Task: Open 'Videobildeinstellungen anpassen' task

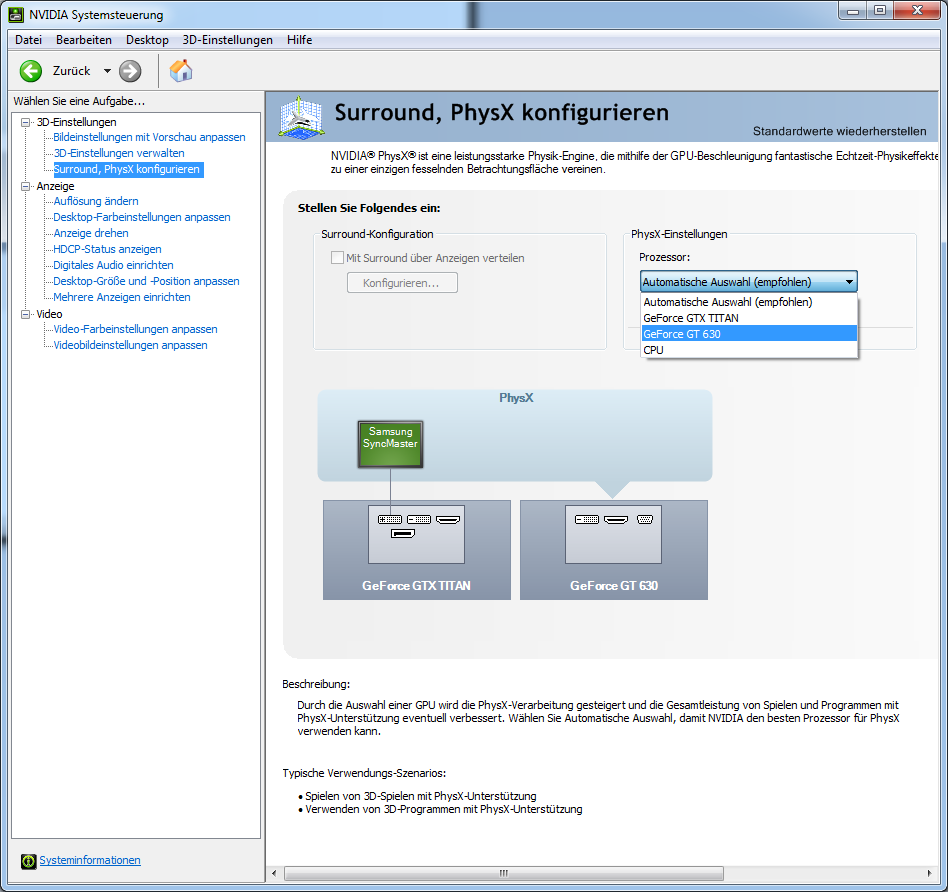Action: point(130,345)
